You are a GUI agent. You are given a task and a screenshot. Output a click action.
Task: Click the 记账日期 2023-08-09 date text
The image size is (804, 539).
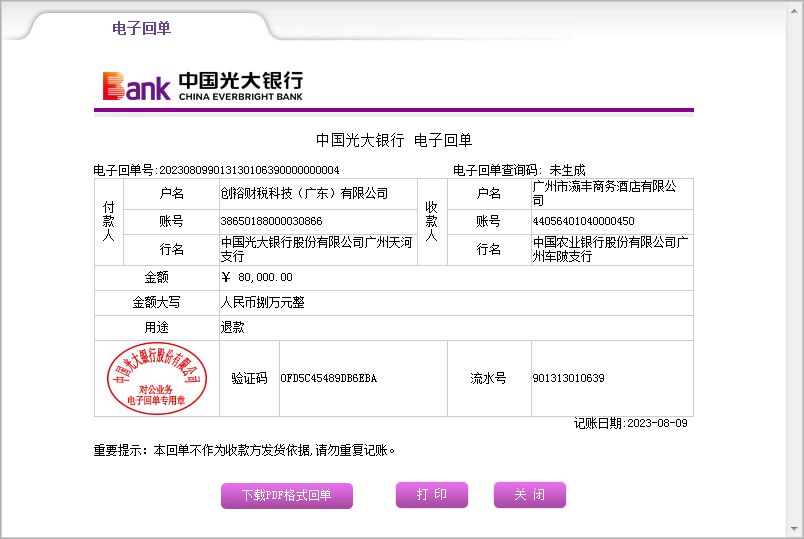630,424
